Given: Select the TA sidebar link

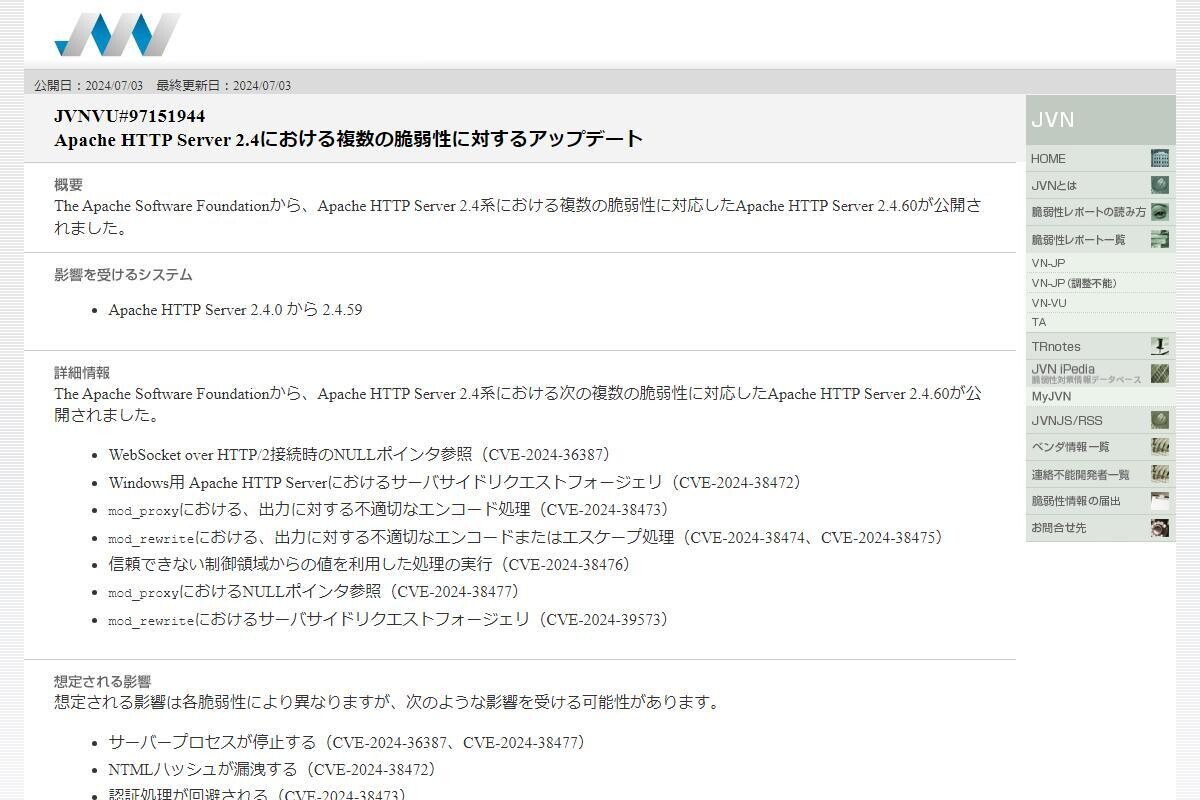Looking at the screenshot, I should pos(1039,322).
